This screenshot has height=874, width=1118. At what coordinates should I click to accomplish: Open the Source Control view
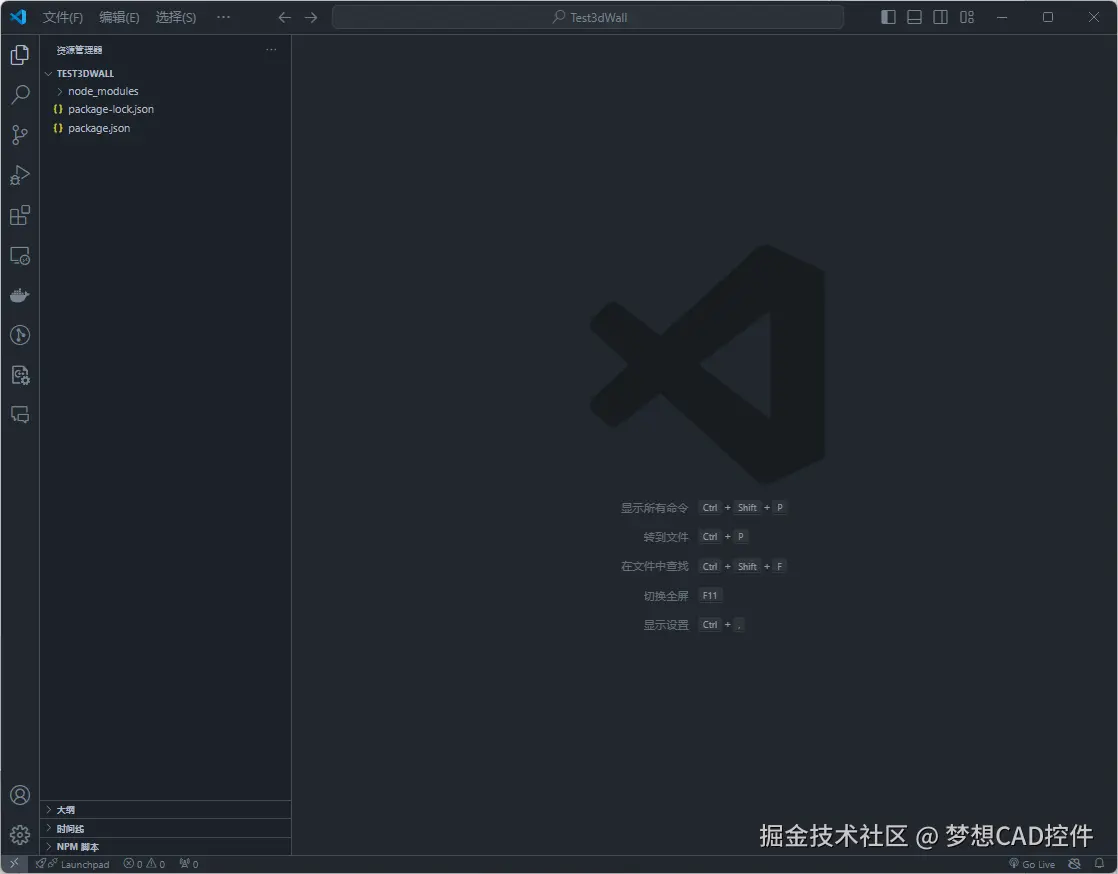20,135
